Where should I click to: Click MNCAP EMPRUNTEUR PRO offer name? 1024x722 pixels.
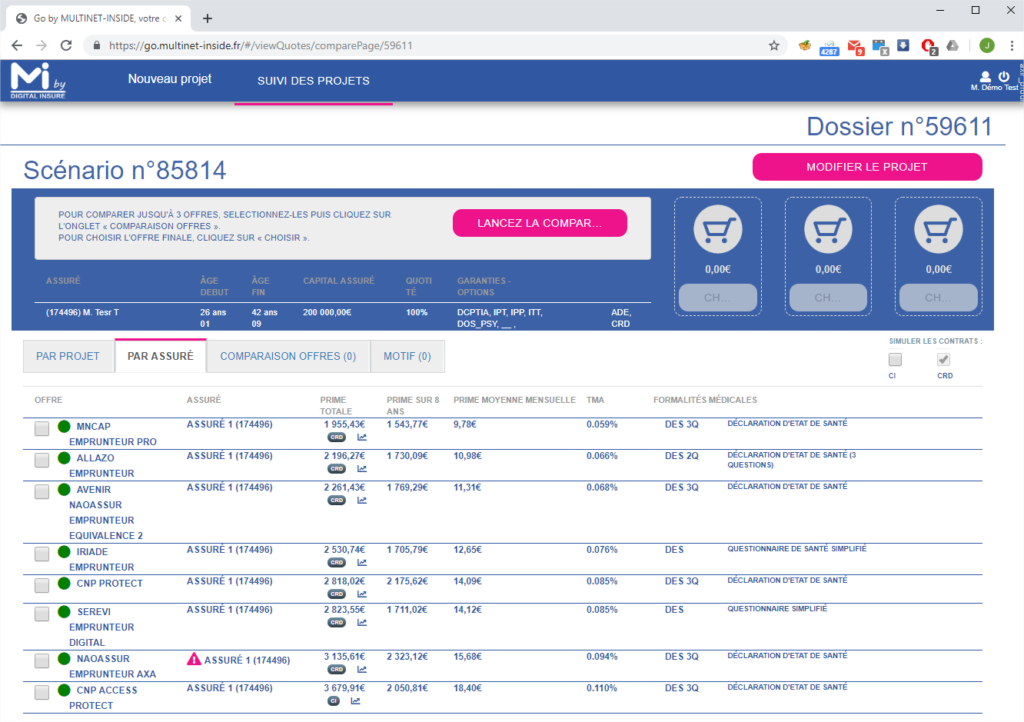[113, 434]
